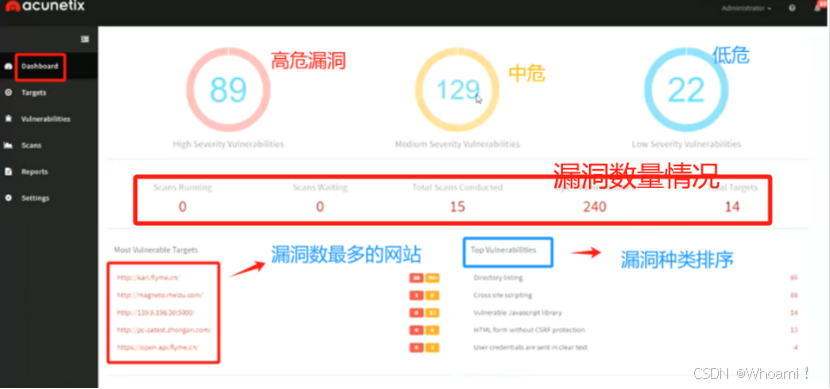Viewport: 830px width, 389px height.
Task: Click Total Scans Conducted value 15
Action: tap(457, 206)
